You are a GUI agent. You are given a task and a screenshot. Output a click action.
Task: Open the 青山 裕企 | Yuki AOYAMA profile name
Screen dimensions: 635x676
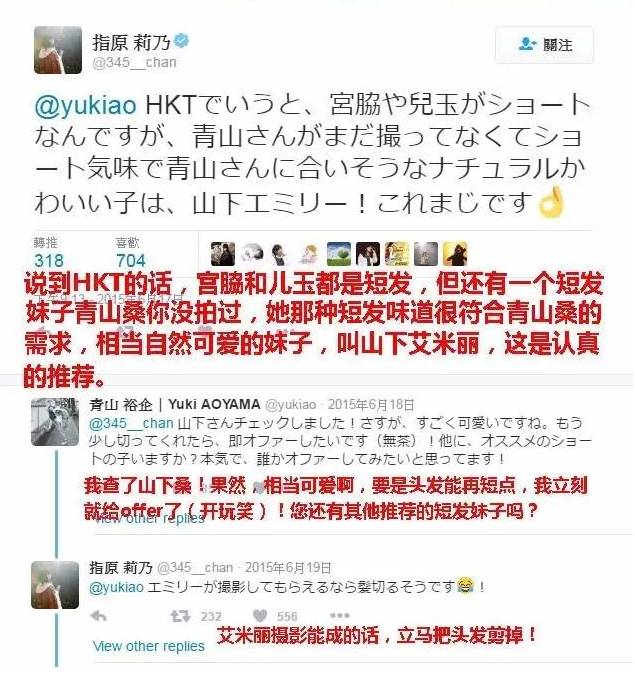175,404
